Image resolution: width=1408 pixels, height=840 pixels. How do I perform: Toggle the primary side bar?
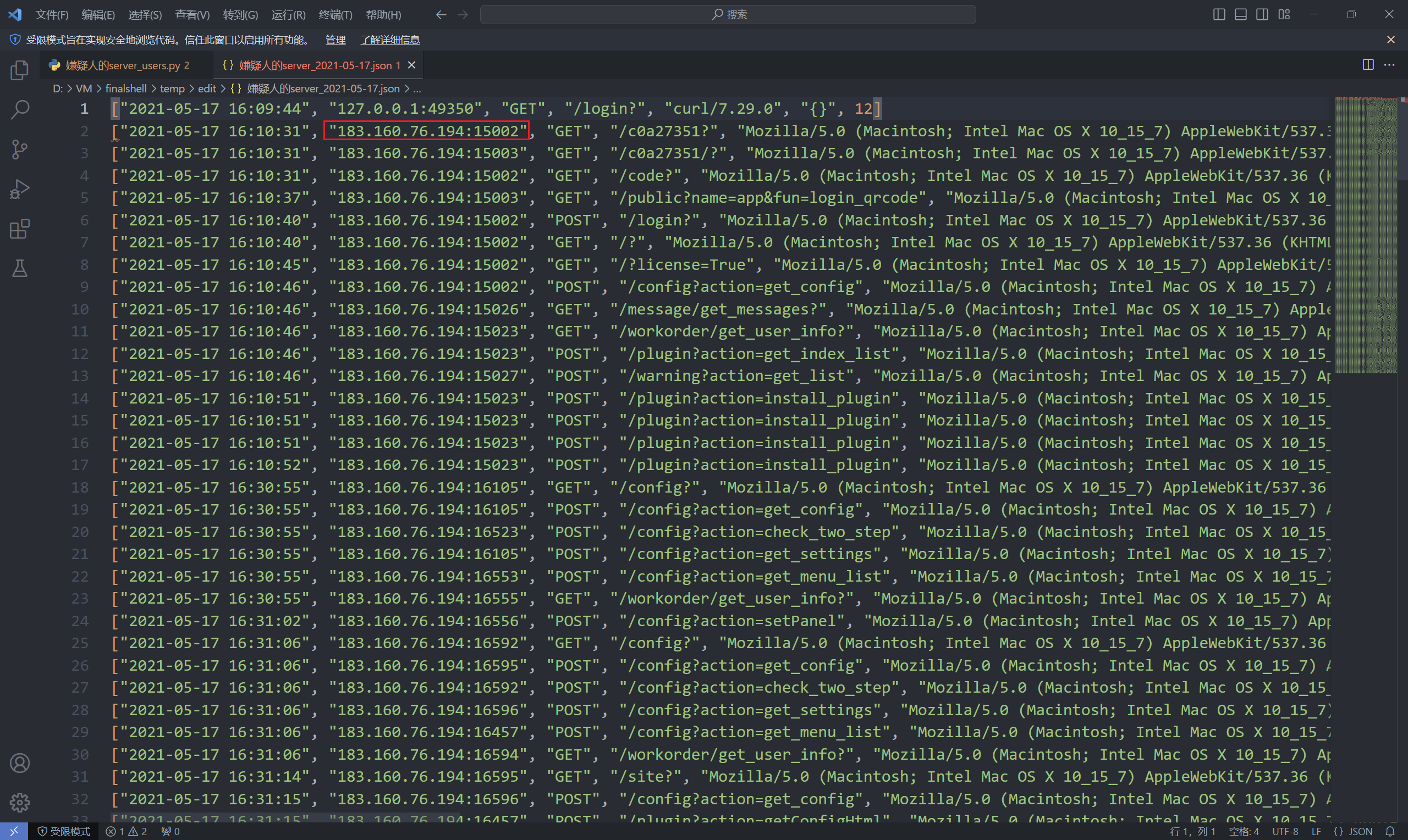(1219, 15)
